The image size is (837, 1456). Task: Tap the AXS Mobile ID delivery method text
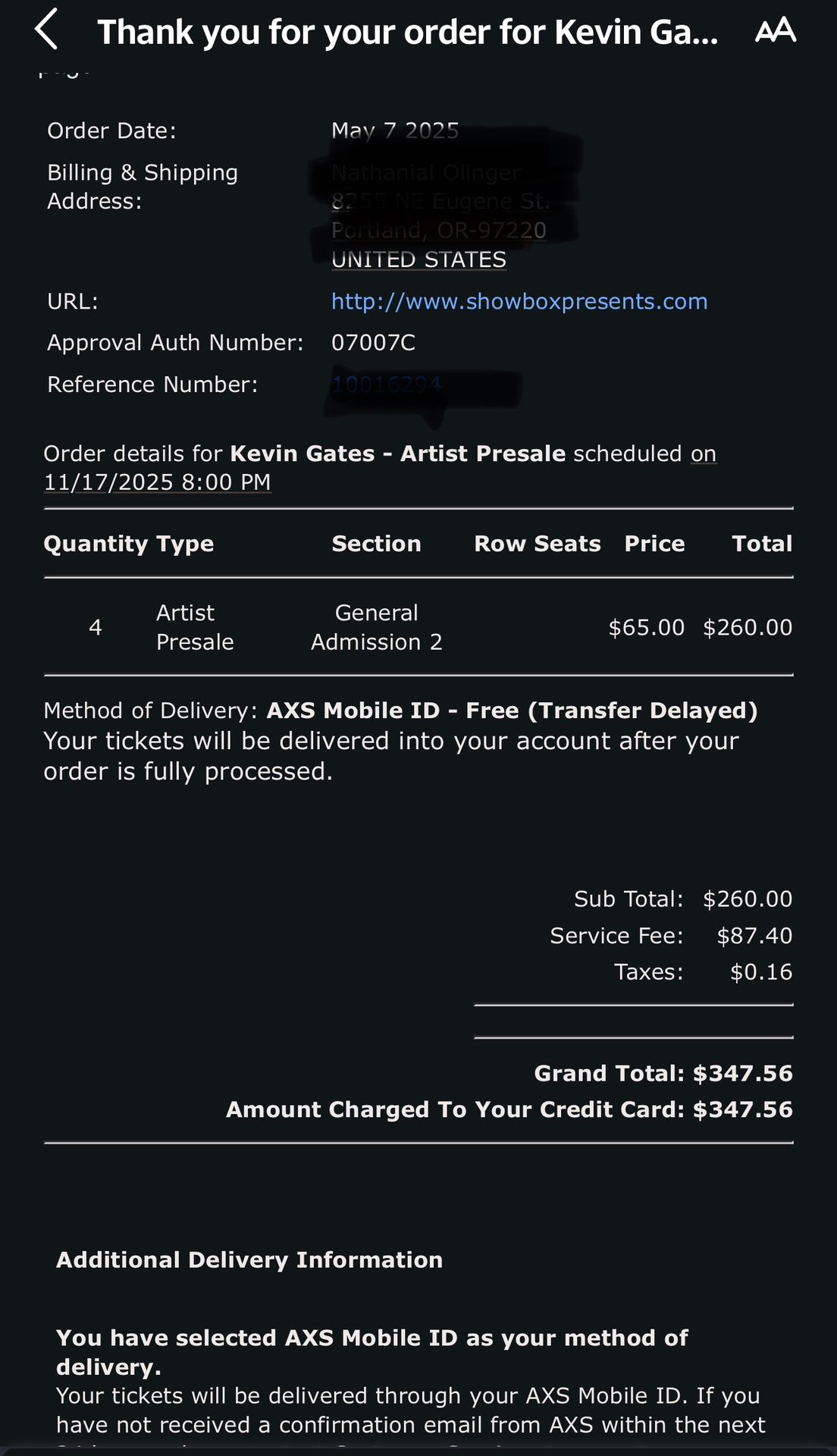[512, 711]
